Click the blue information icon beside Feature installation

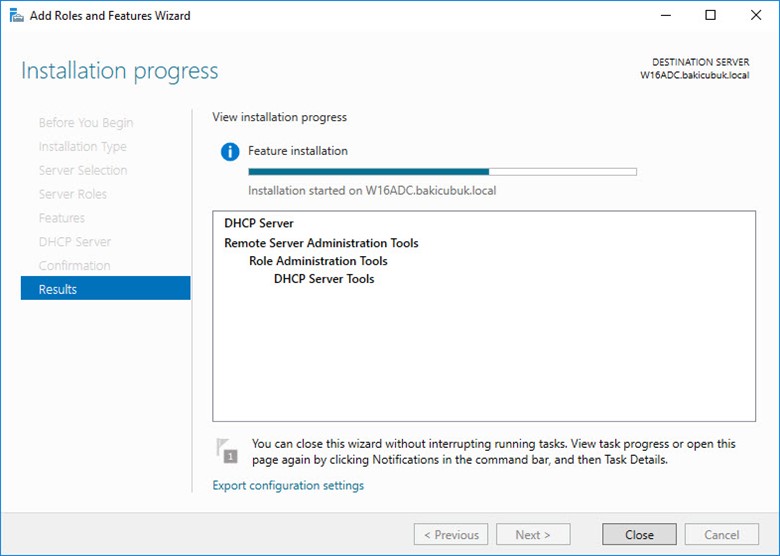[230, 152]
